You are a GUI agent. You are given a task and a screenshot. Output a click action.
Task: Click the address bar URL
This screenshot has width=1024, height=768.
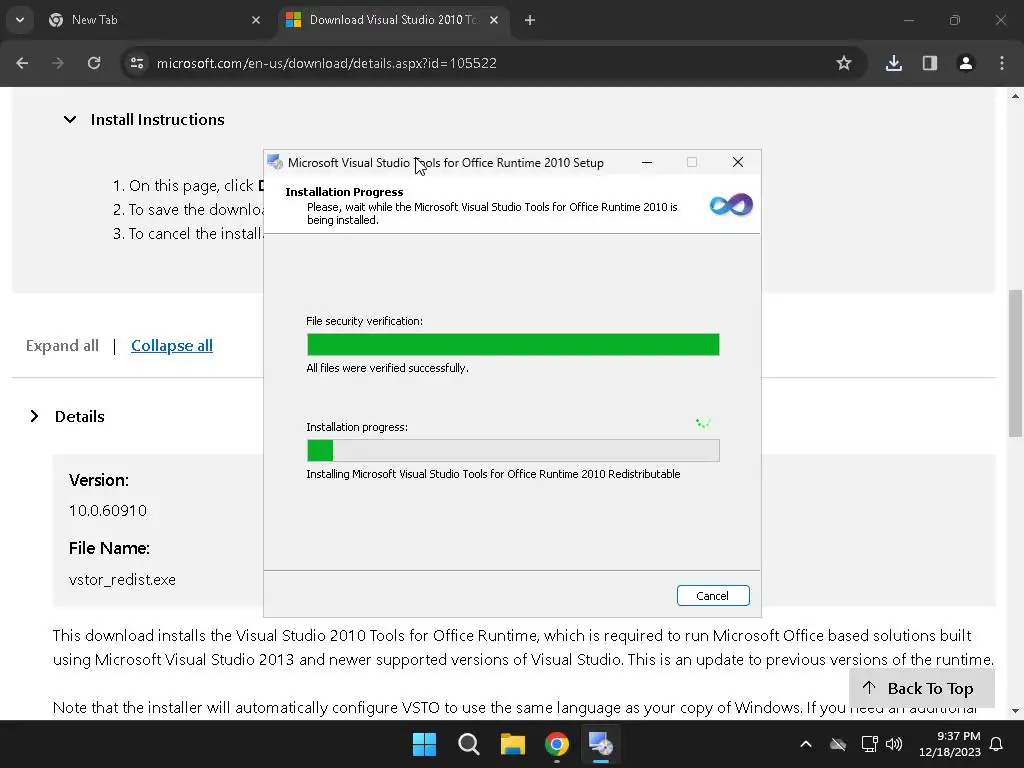point(327,63)
